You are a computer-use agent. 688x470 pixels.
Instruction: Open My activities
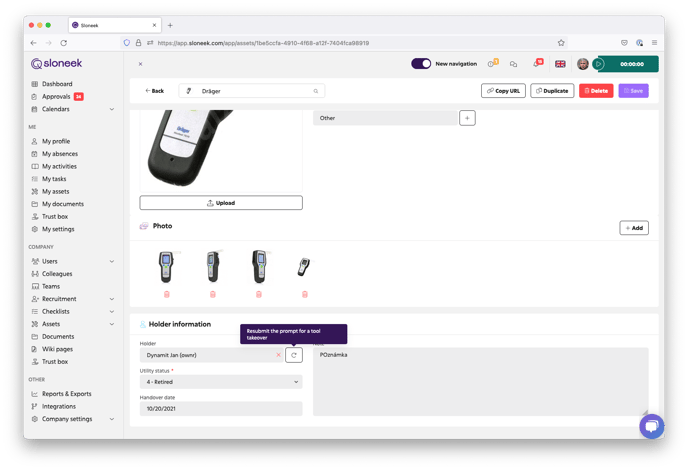59,166
